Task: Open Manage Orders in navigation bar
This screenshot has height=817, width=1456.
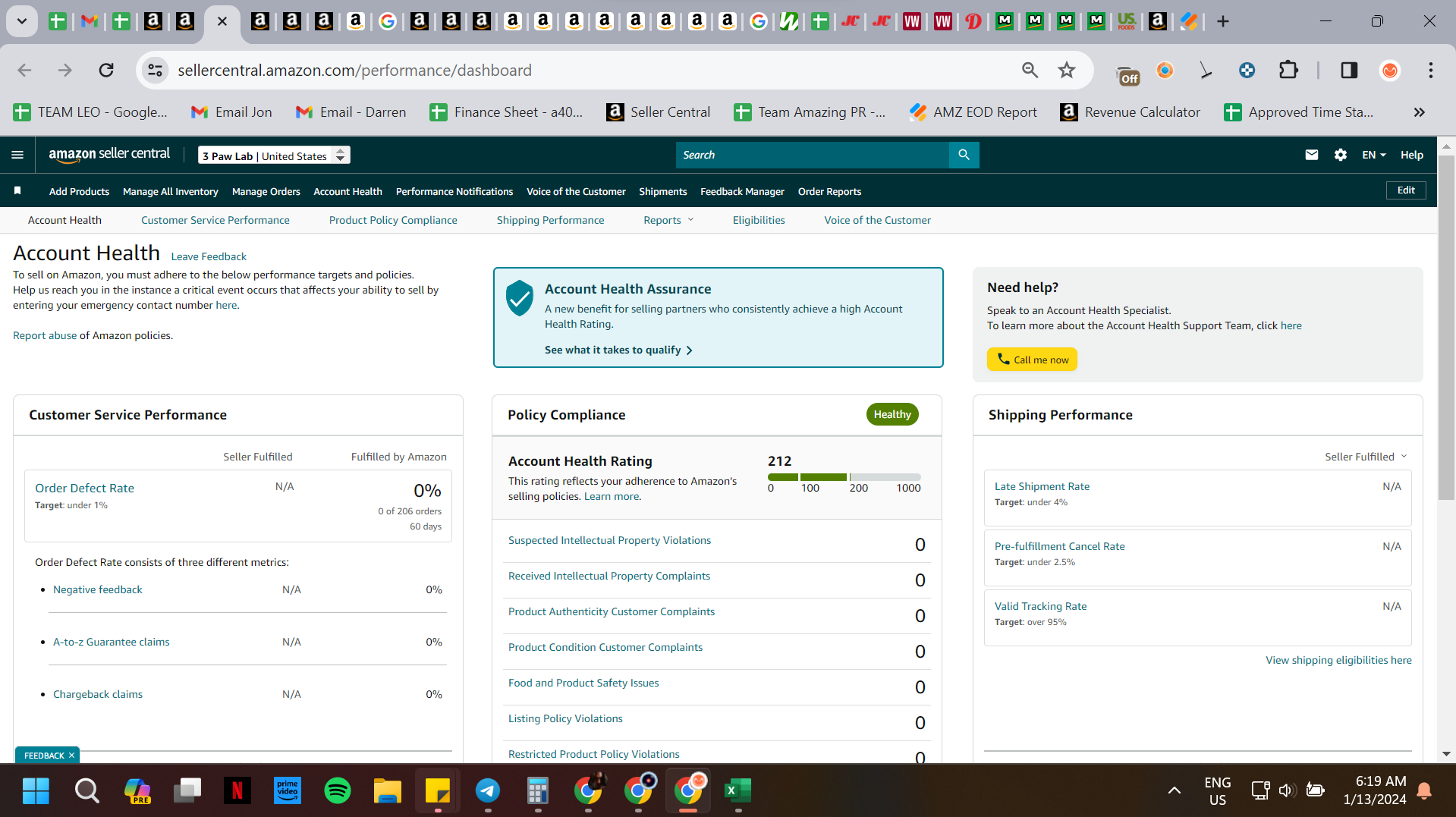Action: [266, 192]
